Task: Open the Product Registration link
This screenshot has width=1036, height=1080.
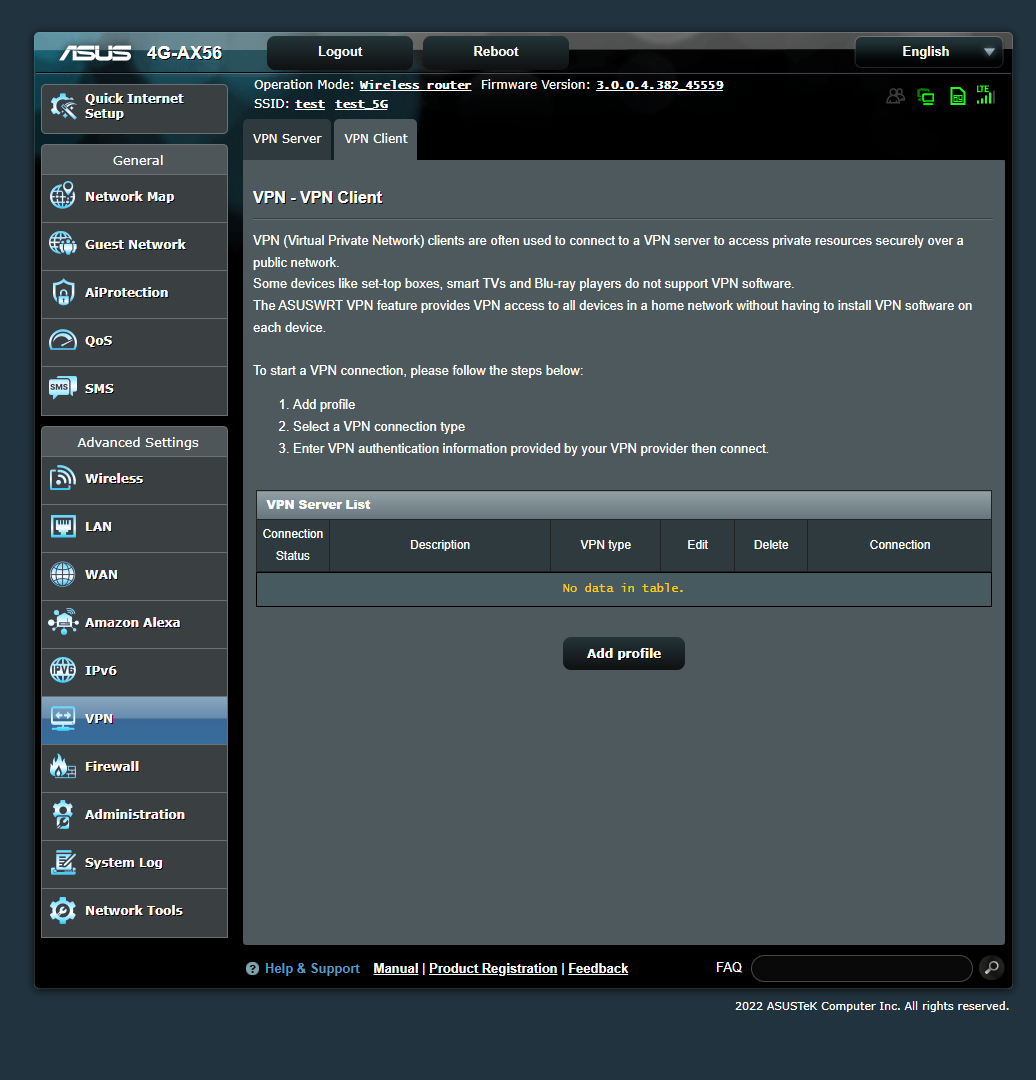Action: [493, 968]
